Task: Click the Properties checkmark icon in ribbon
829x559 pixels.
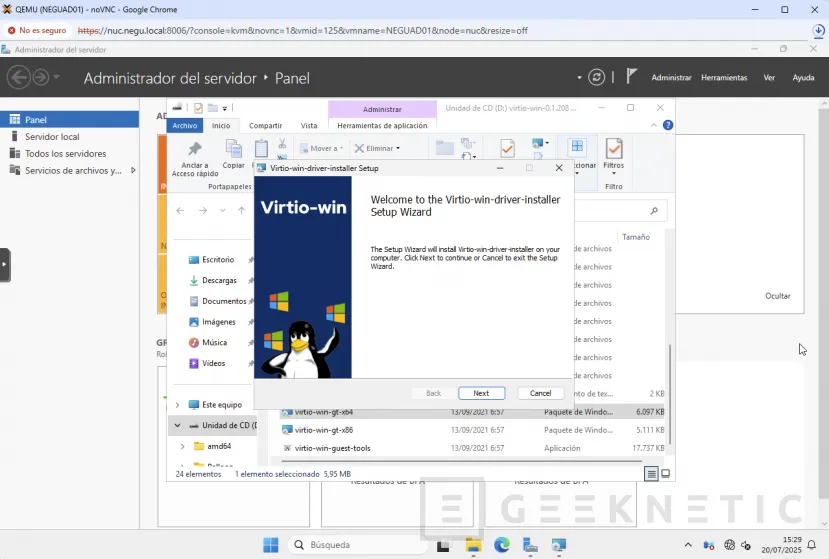Action: coord(507,149)
